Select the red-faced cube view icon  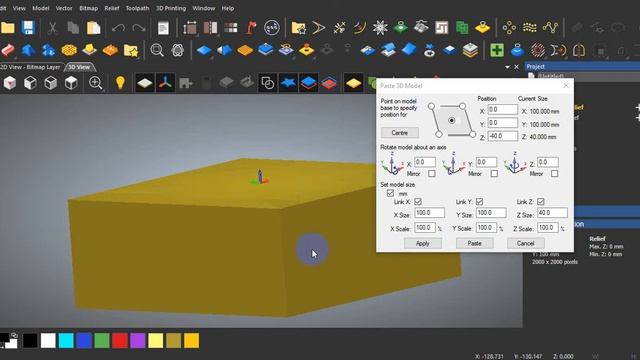(x=10, y=83)
